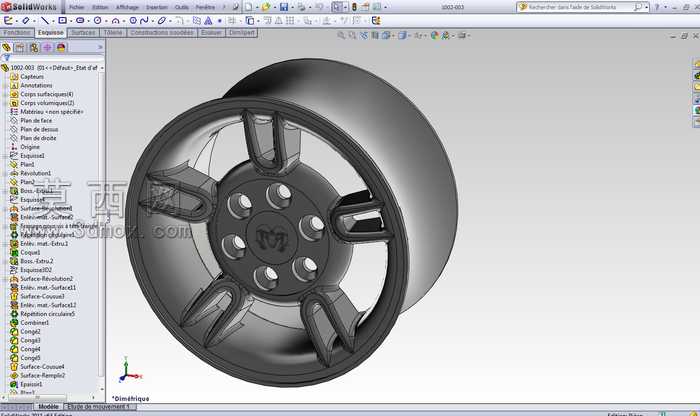Open the Line tool dropdown arrow
Image resolution: width=700 pixels, height=416 pixels.
(x=53, y=21)
